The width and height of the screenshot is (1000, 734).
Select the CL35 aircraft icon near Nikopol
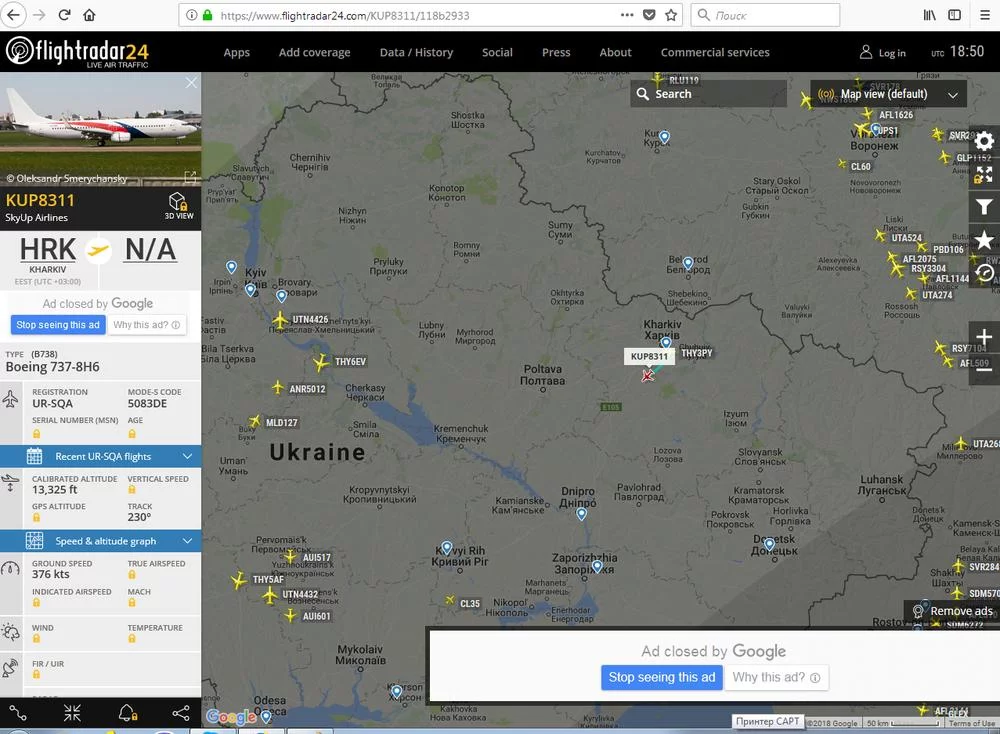point(450,600)
